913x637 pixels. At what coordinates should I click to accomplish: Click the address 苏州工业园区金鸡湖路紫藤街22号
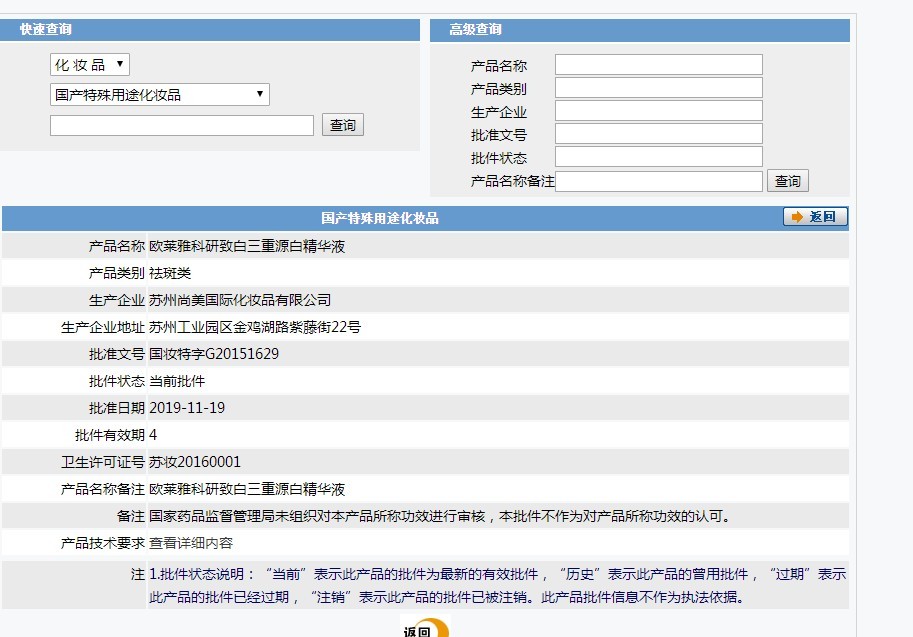click(255, 327)
